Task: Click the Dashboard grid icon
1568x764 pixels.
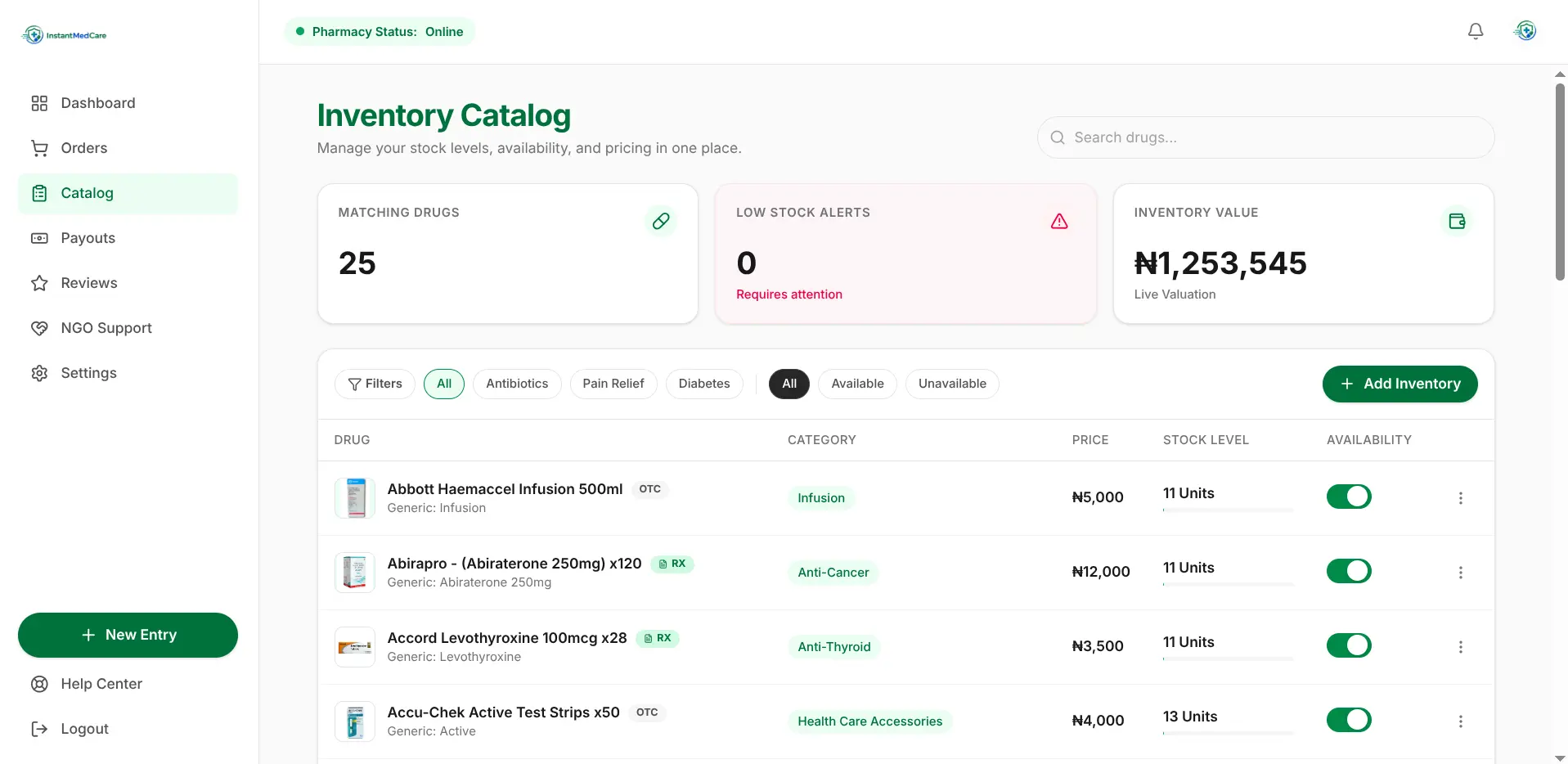Action: click(x=39, y=103)
